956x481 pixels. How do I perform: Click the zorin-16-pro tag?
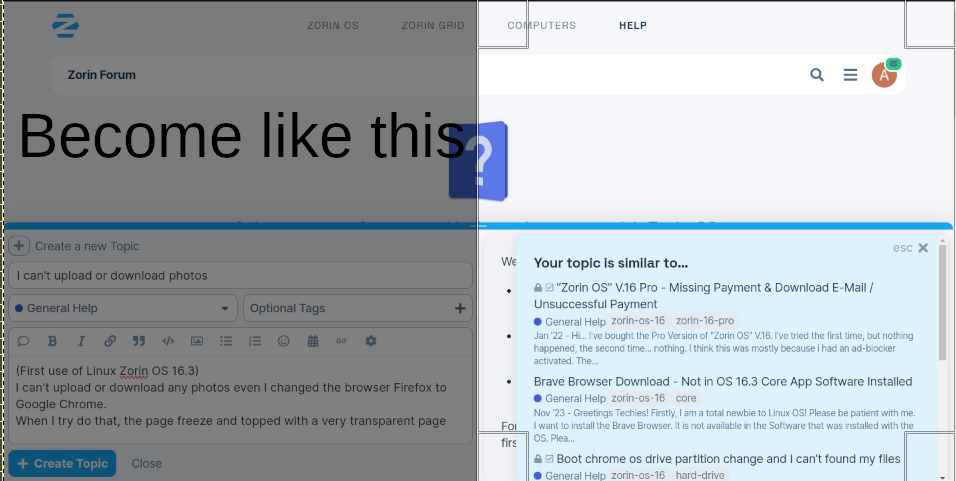tap(705, 321)
